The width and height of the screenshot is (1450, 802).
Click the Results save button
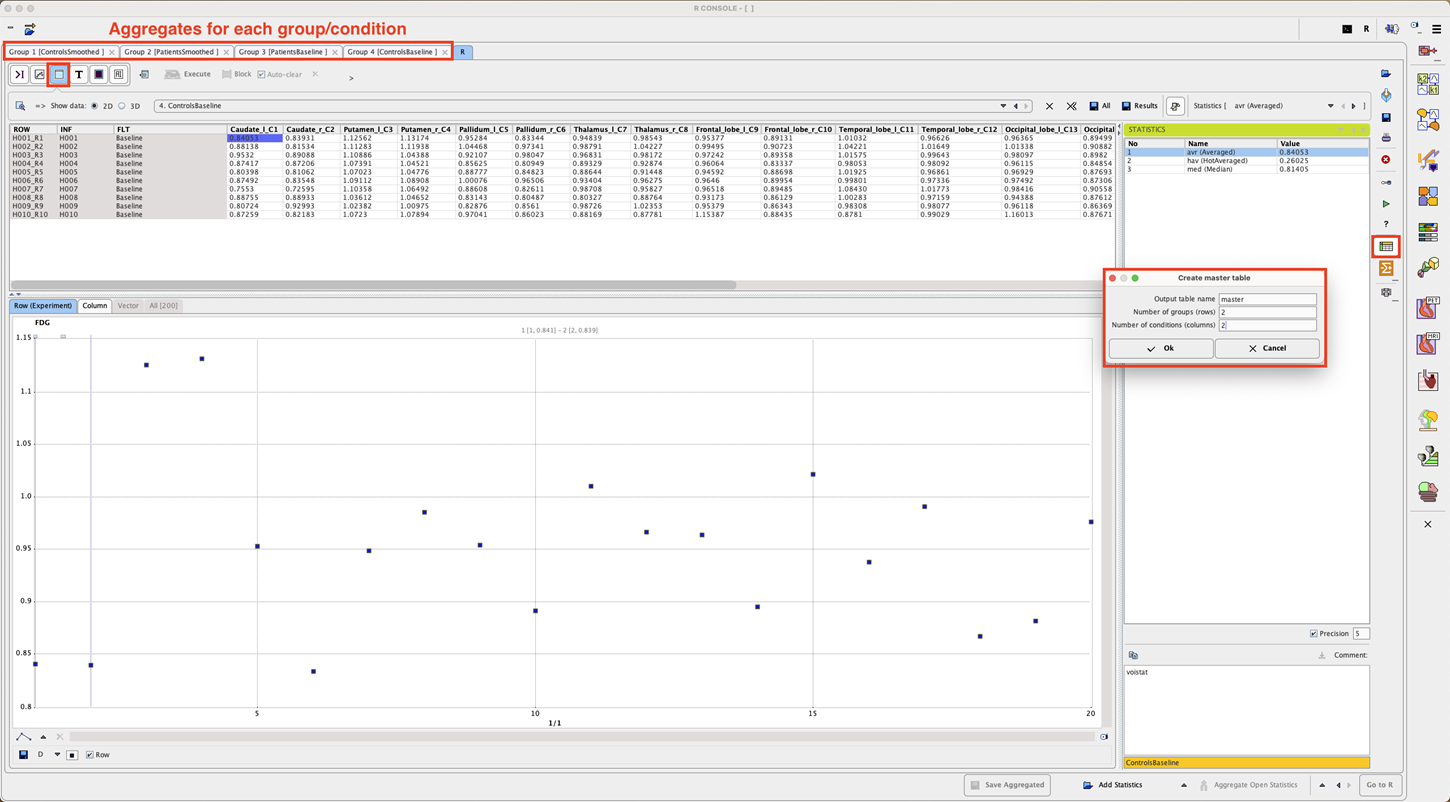pos(1139,106)
